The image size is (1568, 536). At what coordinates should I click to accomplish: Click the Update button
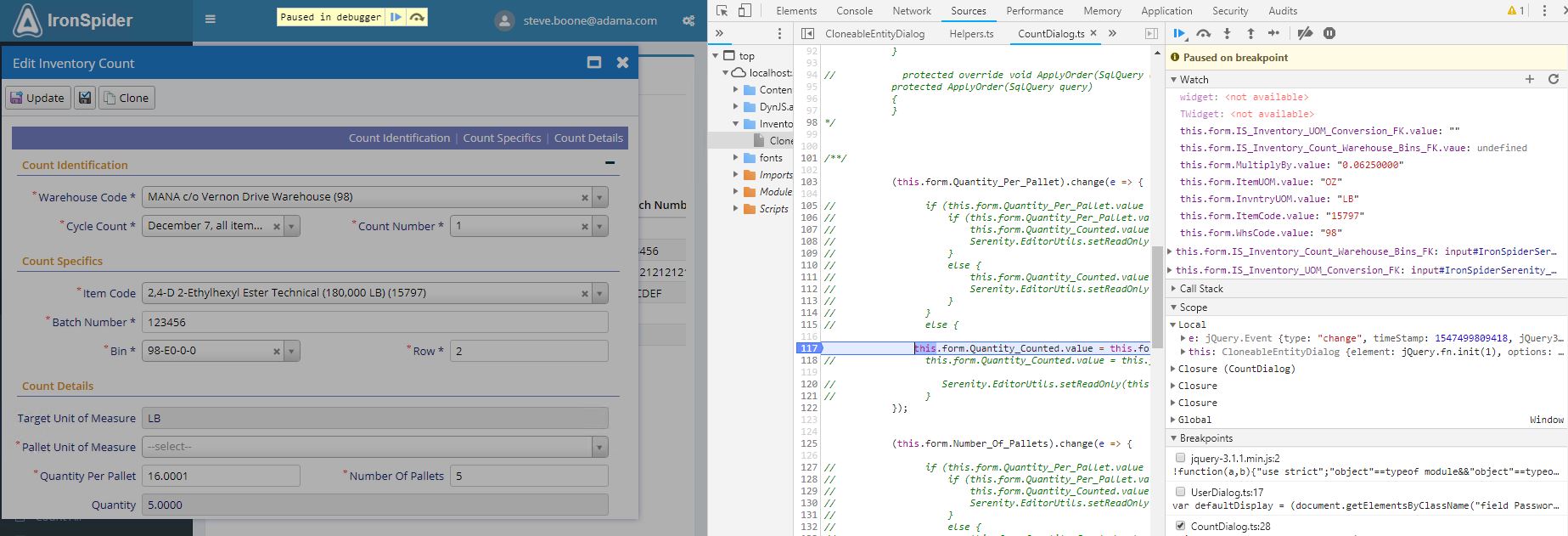coord(38,98)
